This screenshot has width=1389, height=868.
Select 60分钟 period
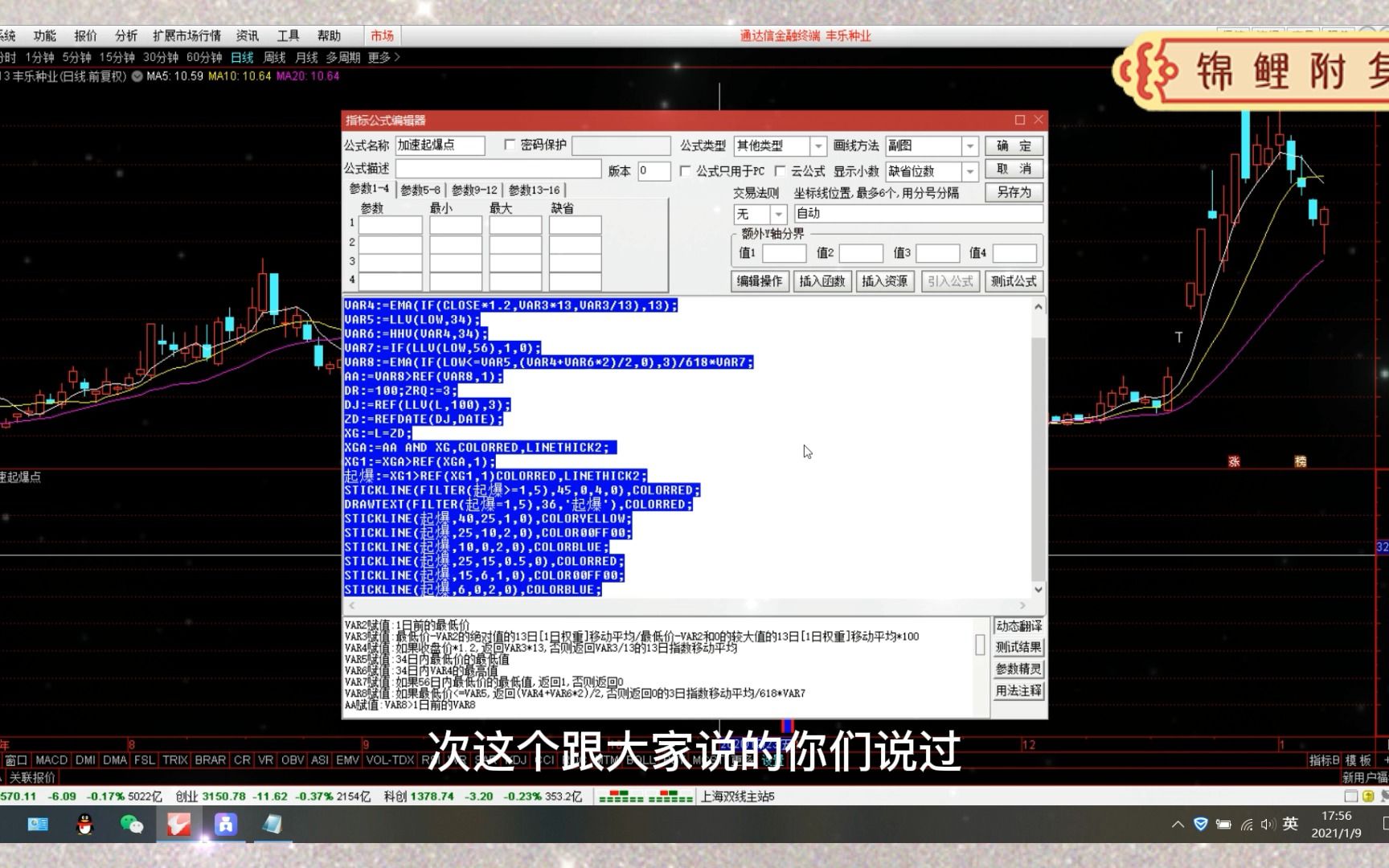click(204, 58)
